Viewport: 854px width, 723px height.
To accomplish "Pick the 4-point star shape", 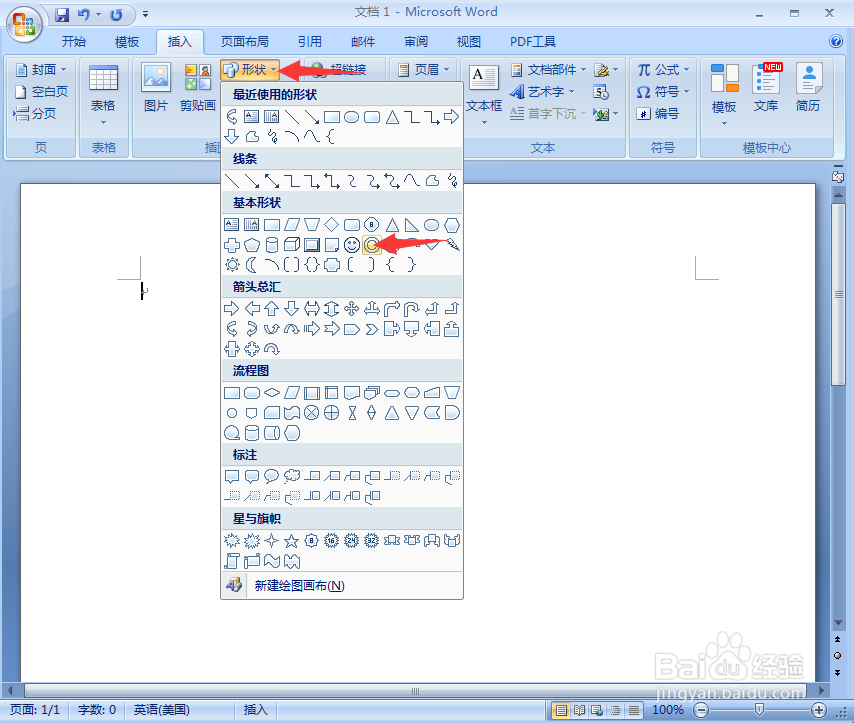I will (x=272, y=540).
